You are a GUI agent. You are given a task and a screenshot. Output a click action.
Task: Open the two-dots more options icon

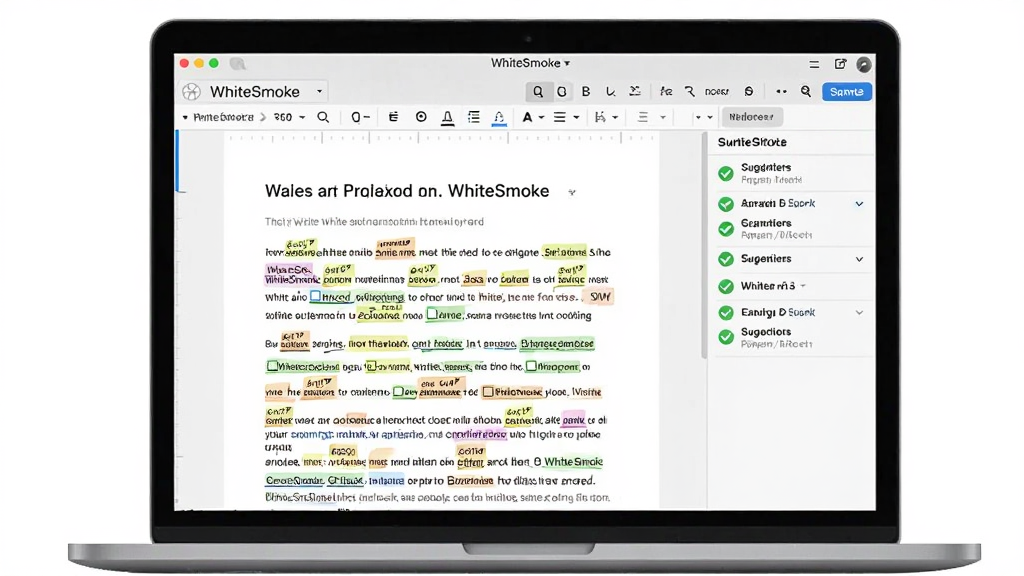click(x=781, y=91)
